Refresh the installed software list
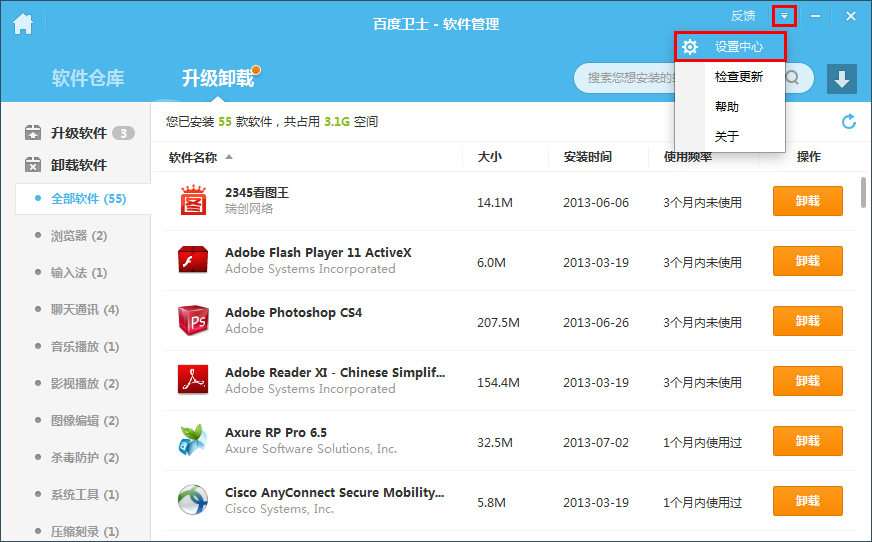 848,121
